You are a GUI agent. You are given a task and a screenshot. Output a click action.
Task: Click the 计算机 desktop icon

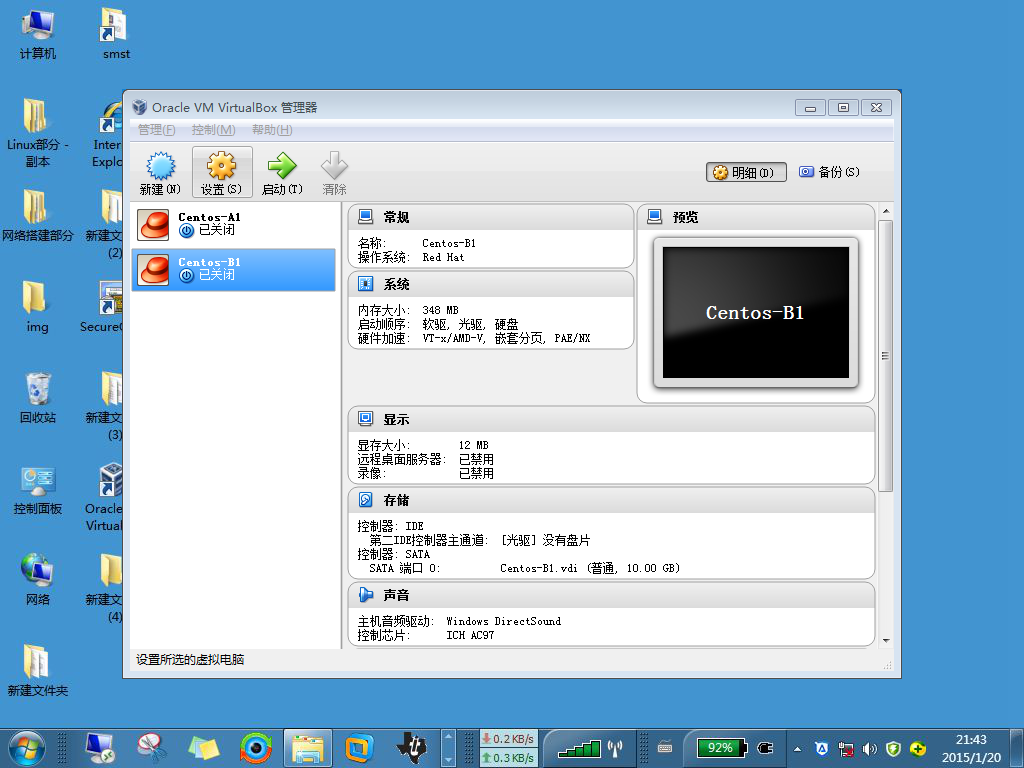click(x=37, y=35)
